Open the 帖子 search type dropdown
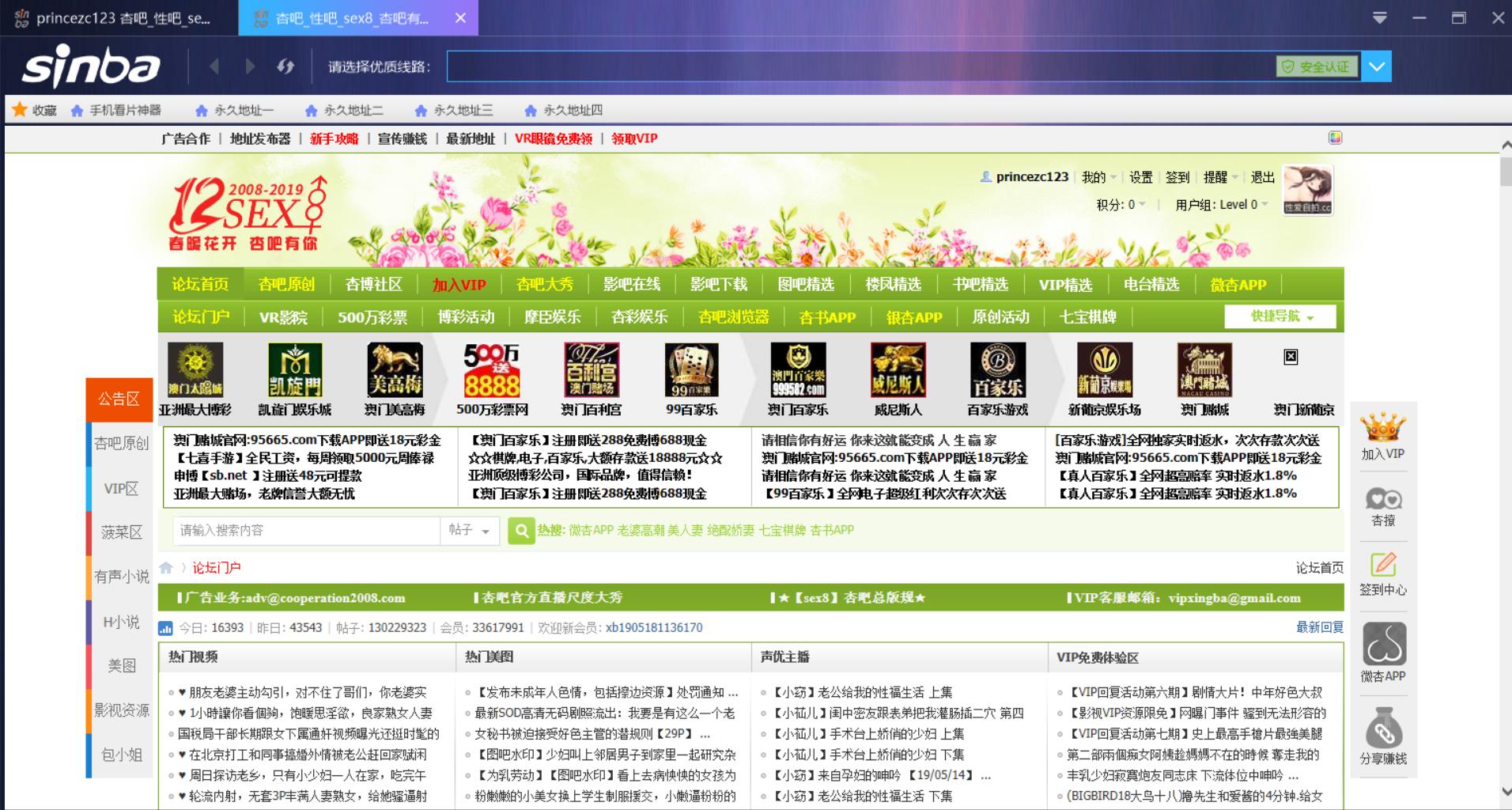Viewport: 1512px width, 810px height. click(470, 531)
